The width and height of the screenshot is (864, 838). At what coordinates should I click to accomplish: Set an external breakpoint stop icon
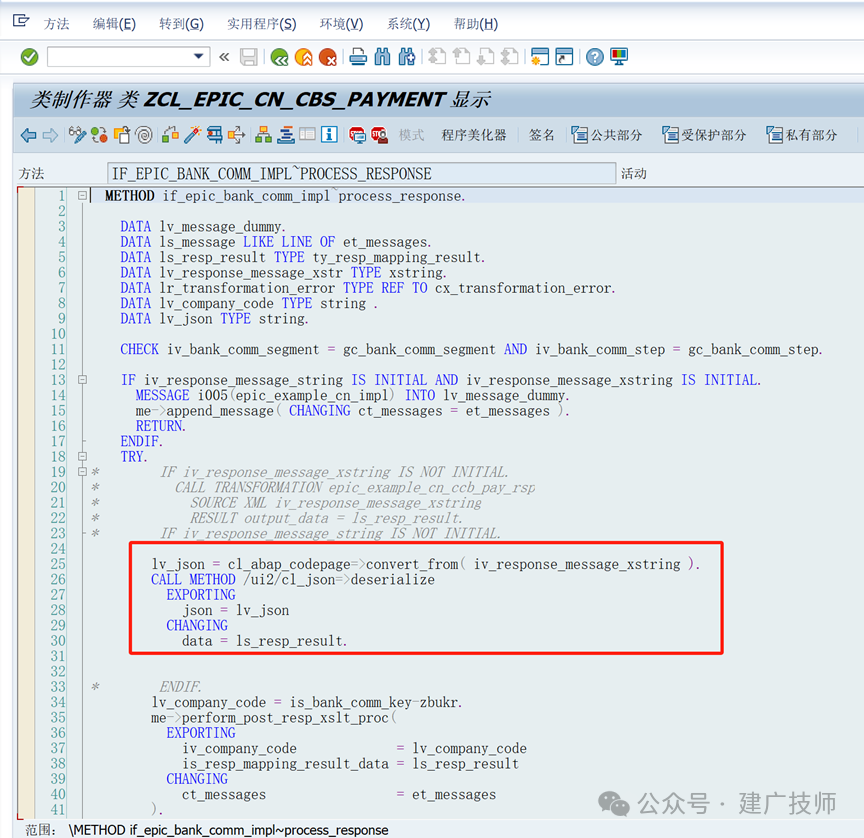[380, 135]
